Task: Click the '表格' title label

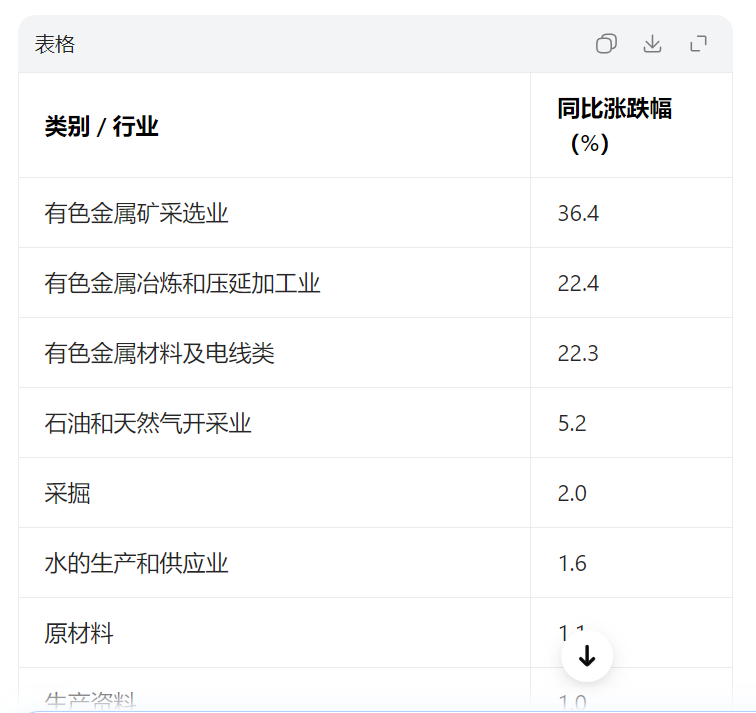Action: (55, 44)
